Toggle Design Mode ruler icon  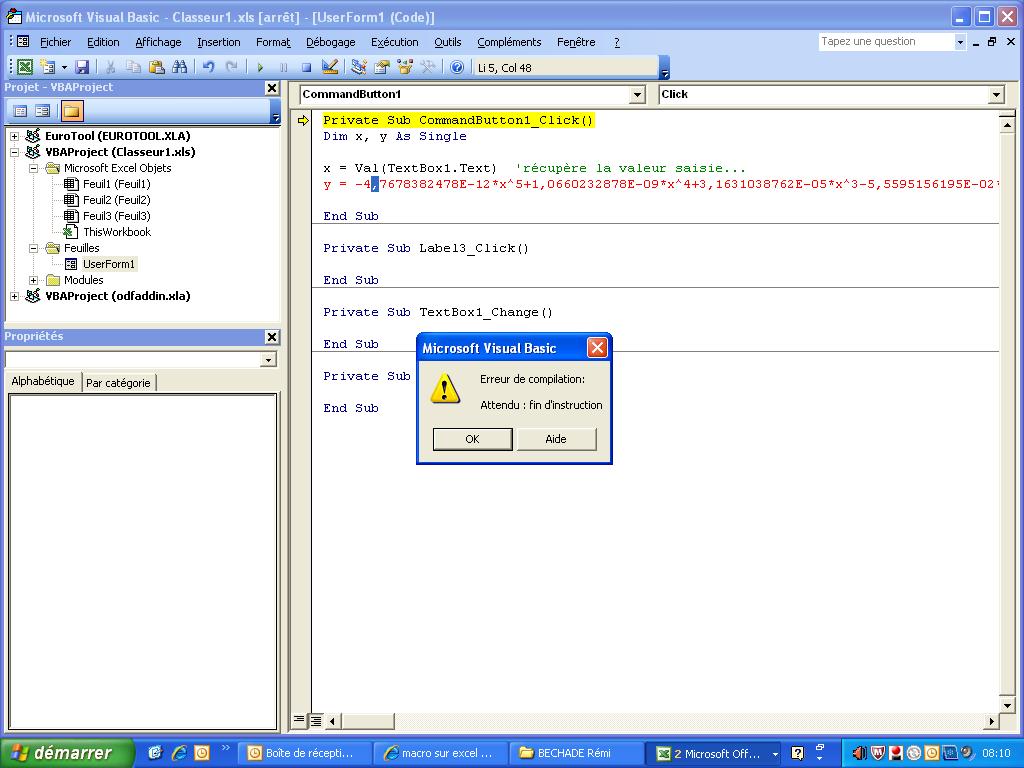330,67
